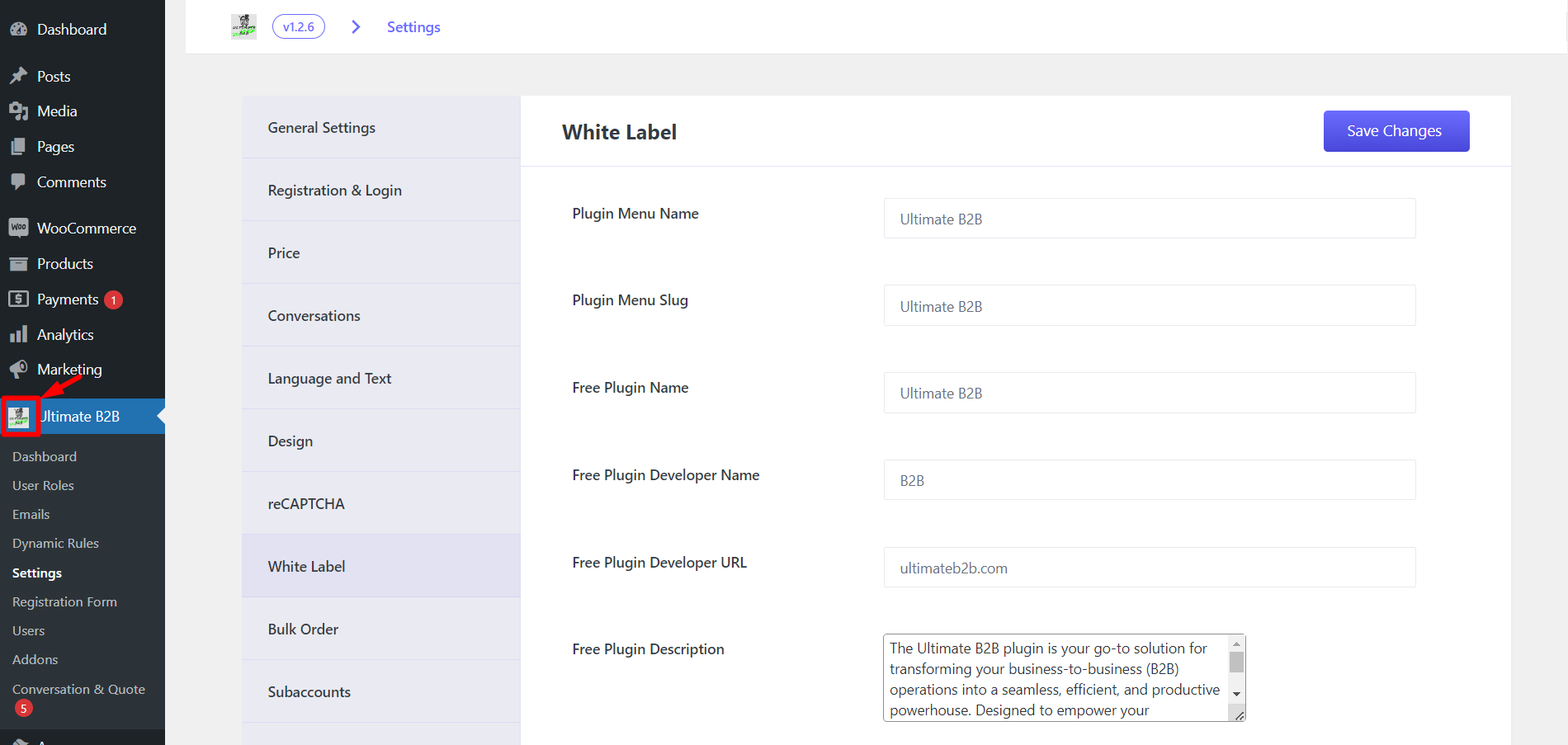Click the Media icon in admin menu
The image size is (1568, 745).
click(x=18, y=111)
